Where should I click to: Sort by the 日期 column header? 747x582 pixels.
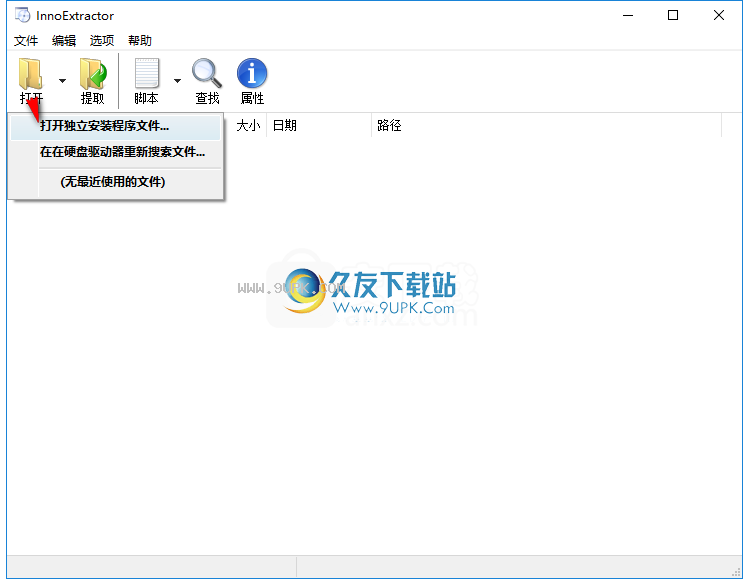[x=319, y=126]
